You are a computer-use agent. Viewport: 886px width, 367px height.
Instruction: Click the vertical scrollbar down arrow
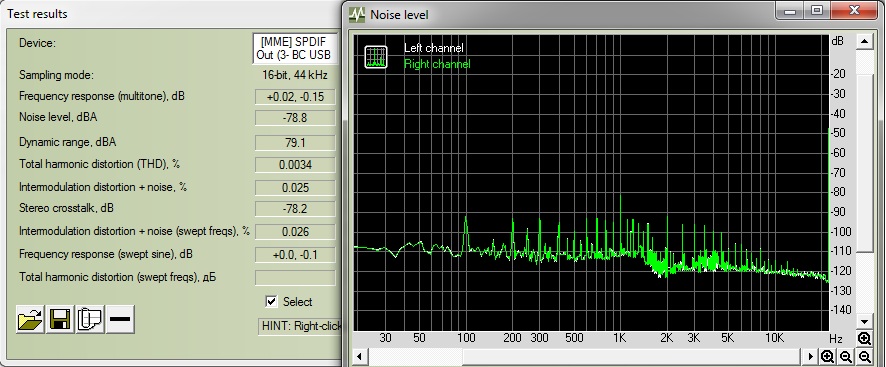pos(864,321)
